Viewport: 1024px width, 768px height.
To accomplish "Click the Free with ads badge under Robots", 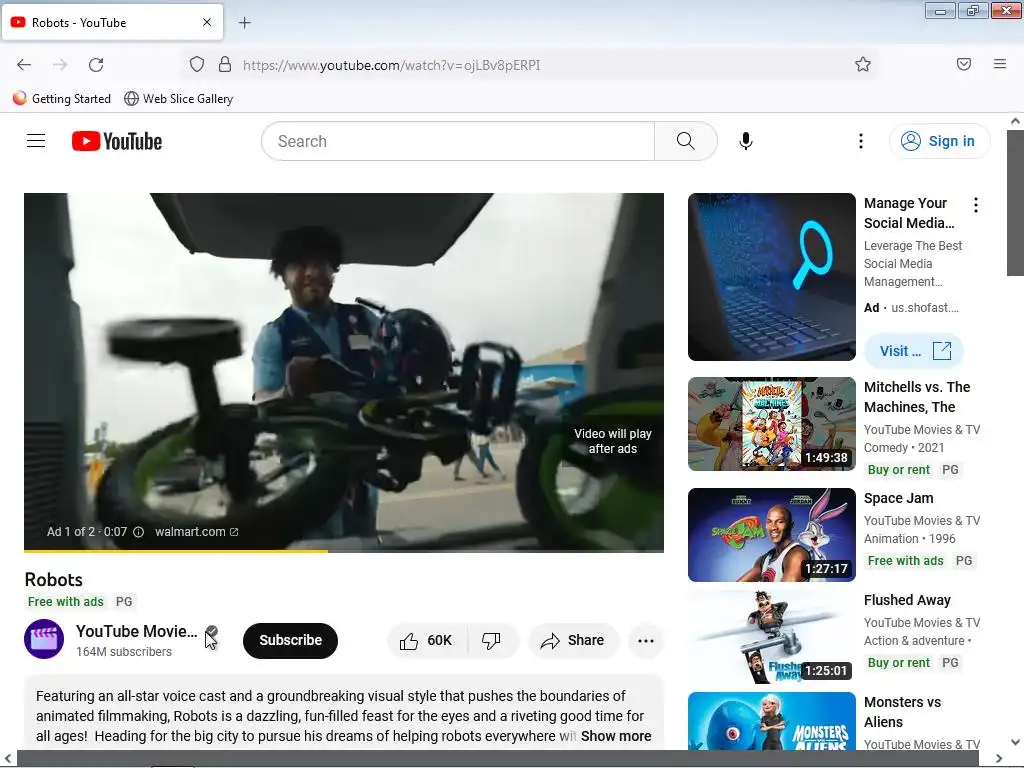I will pos(65,601).
